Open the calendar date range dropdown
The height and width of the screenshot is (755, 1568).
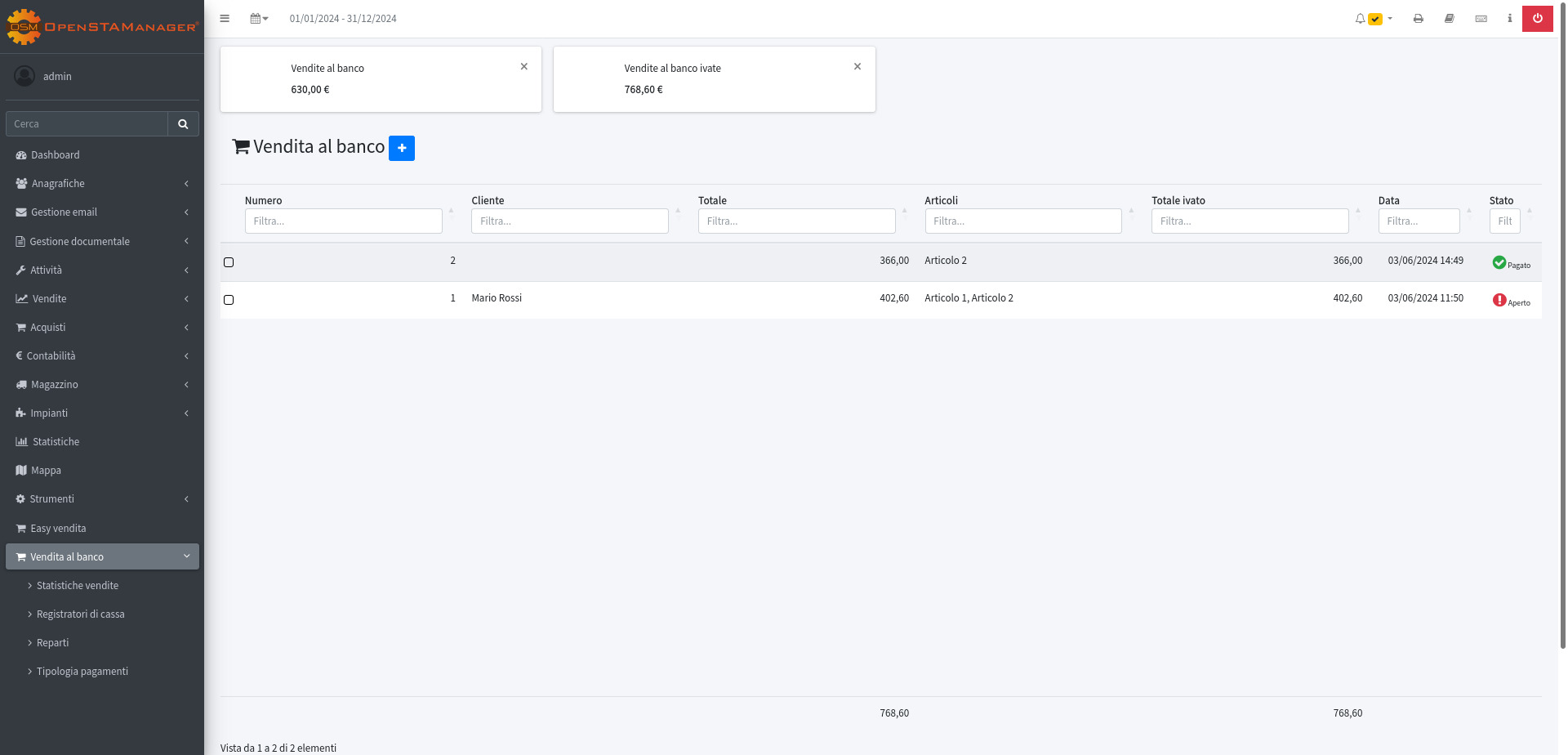click(x=259, y=19)
